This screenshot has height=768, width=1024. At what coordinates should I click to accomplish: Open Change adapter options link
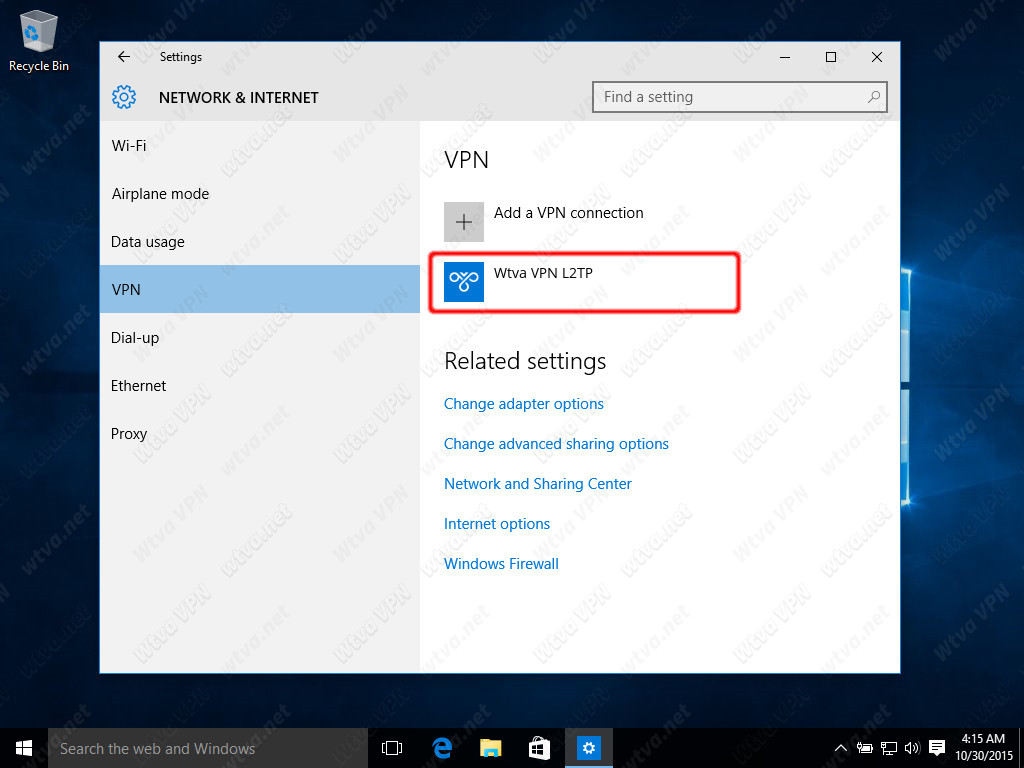(x=524, y=404)
